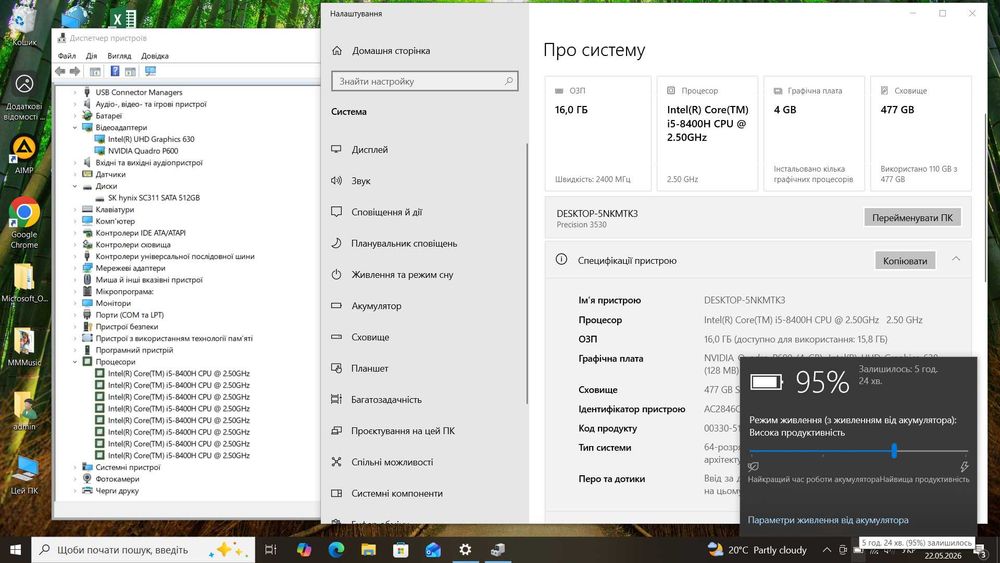1000x563 pixels.
Task: Click the power mode slider handle
Action: tap(894, 451)
